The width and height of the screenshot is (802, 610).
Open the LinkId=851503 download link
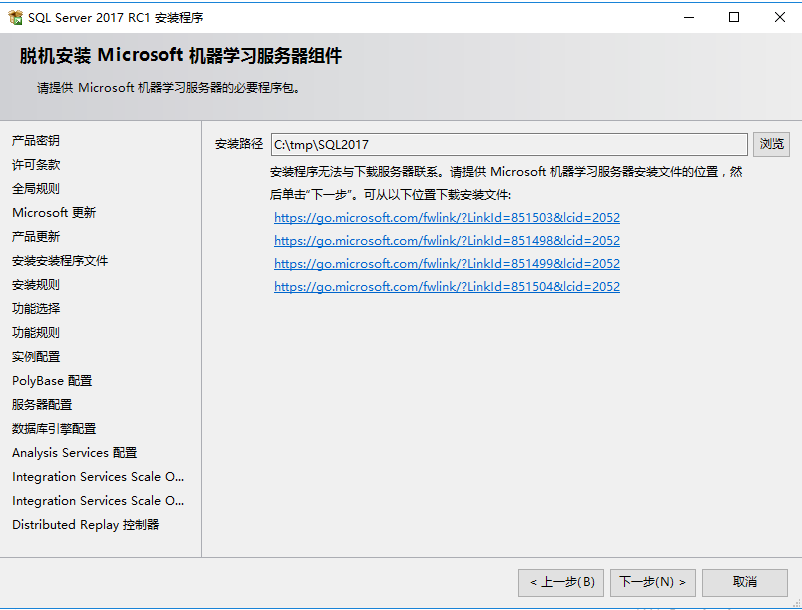(x=447, y=217)
